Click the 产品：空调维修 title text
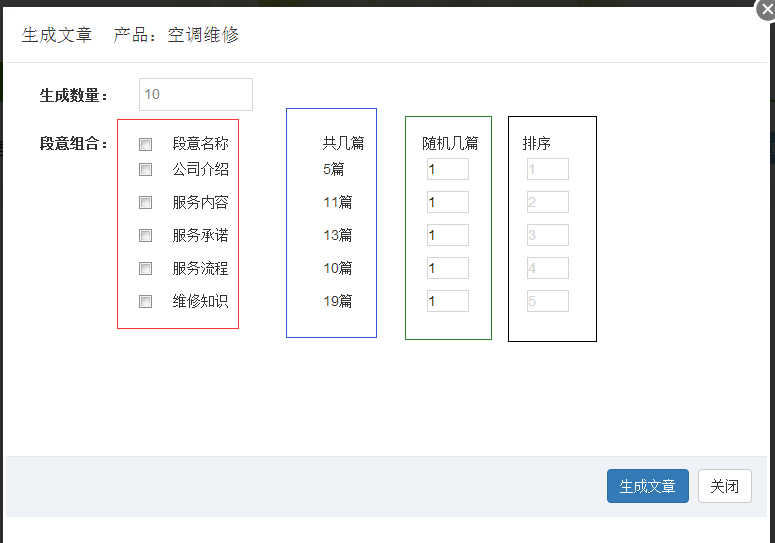Screen dimensions: 775x543 (176, 35)
